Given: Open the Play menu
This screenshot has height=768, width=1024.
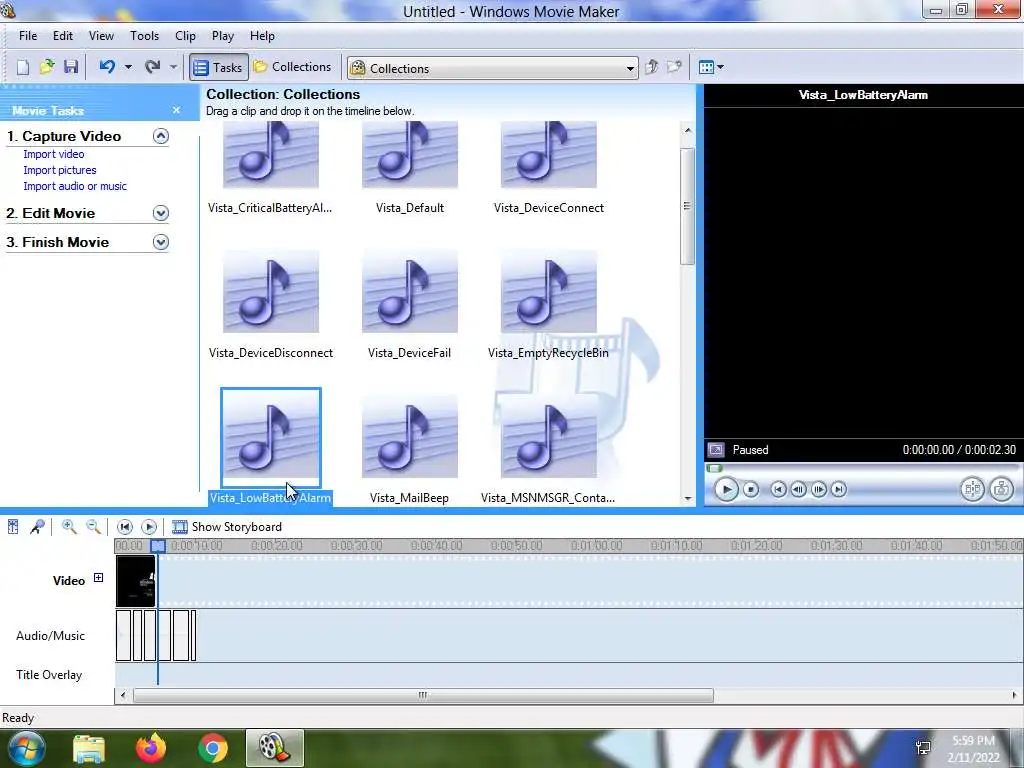Looking at the screenshot, I should click(x=223, y=36).
